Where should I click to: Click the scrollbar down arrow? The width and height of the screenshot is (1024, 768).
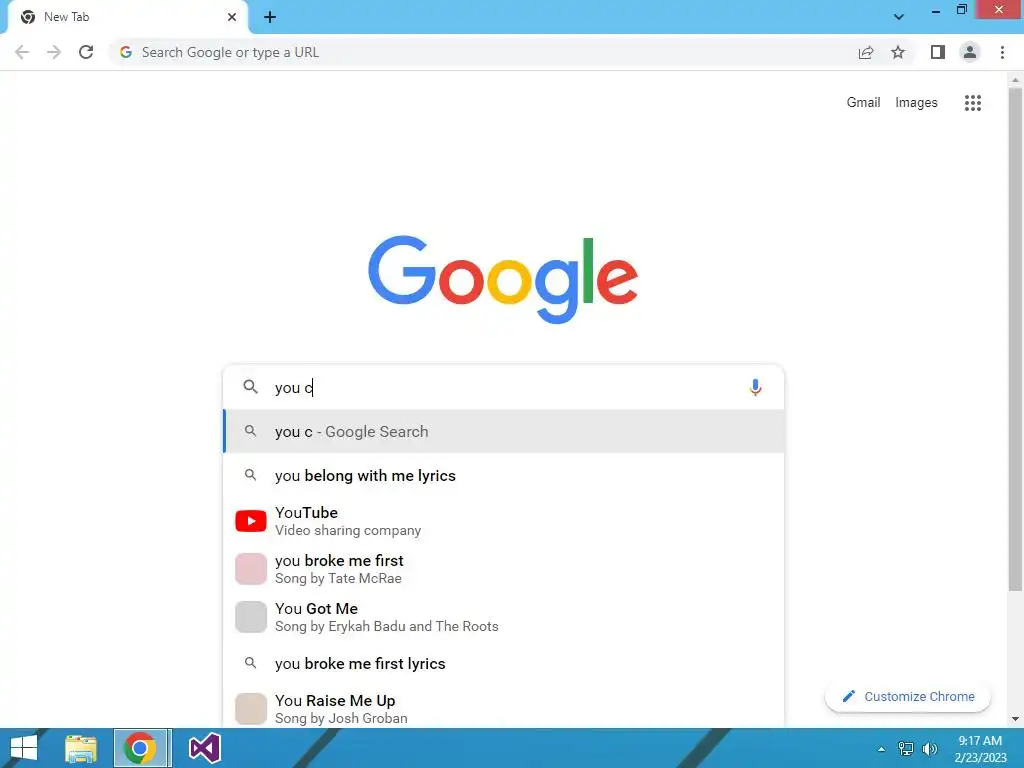(1015, 719)
